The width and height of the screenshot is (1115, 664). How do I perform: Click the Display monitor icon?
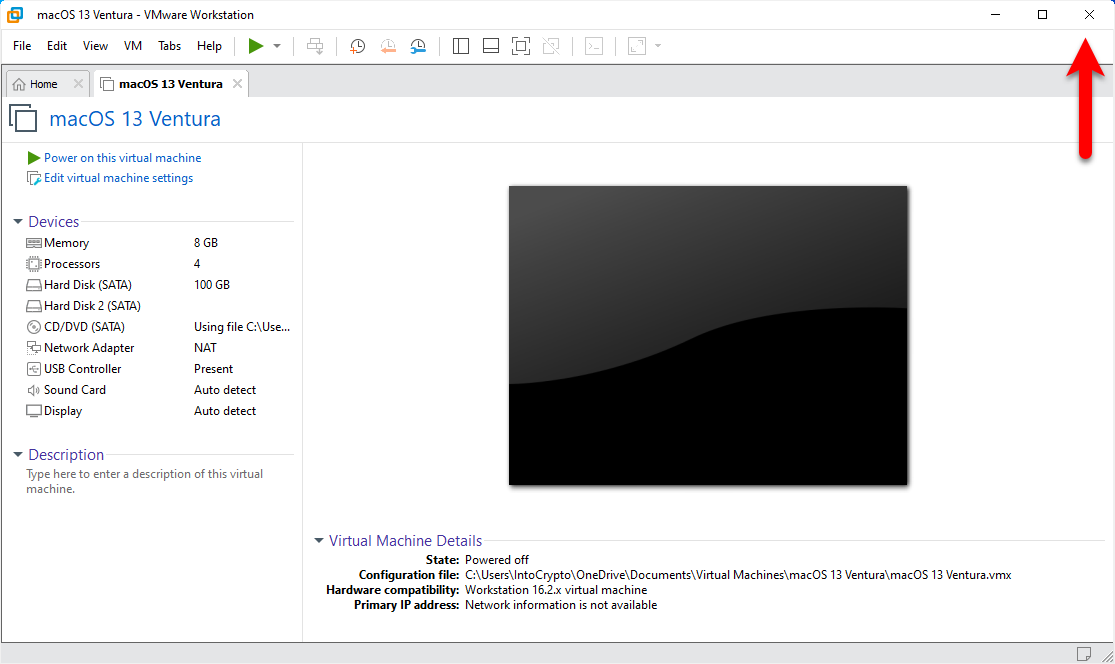coord(33,411)
